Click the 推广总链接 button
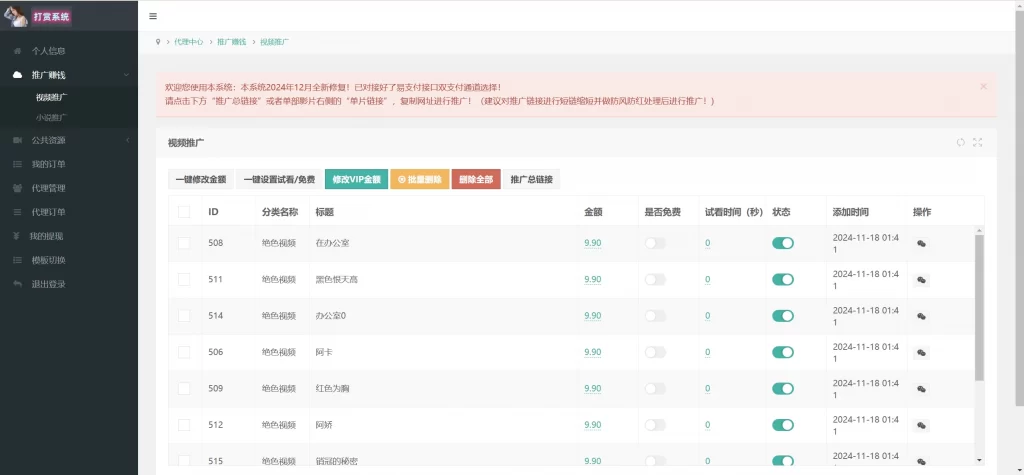This screenshot has height=475, width=1024. [532, 179]
